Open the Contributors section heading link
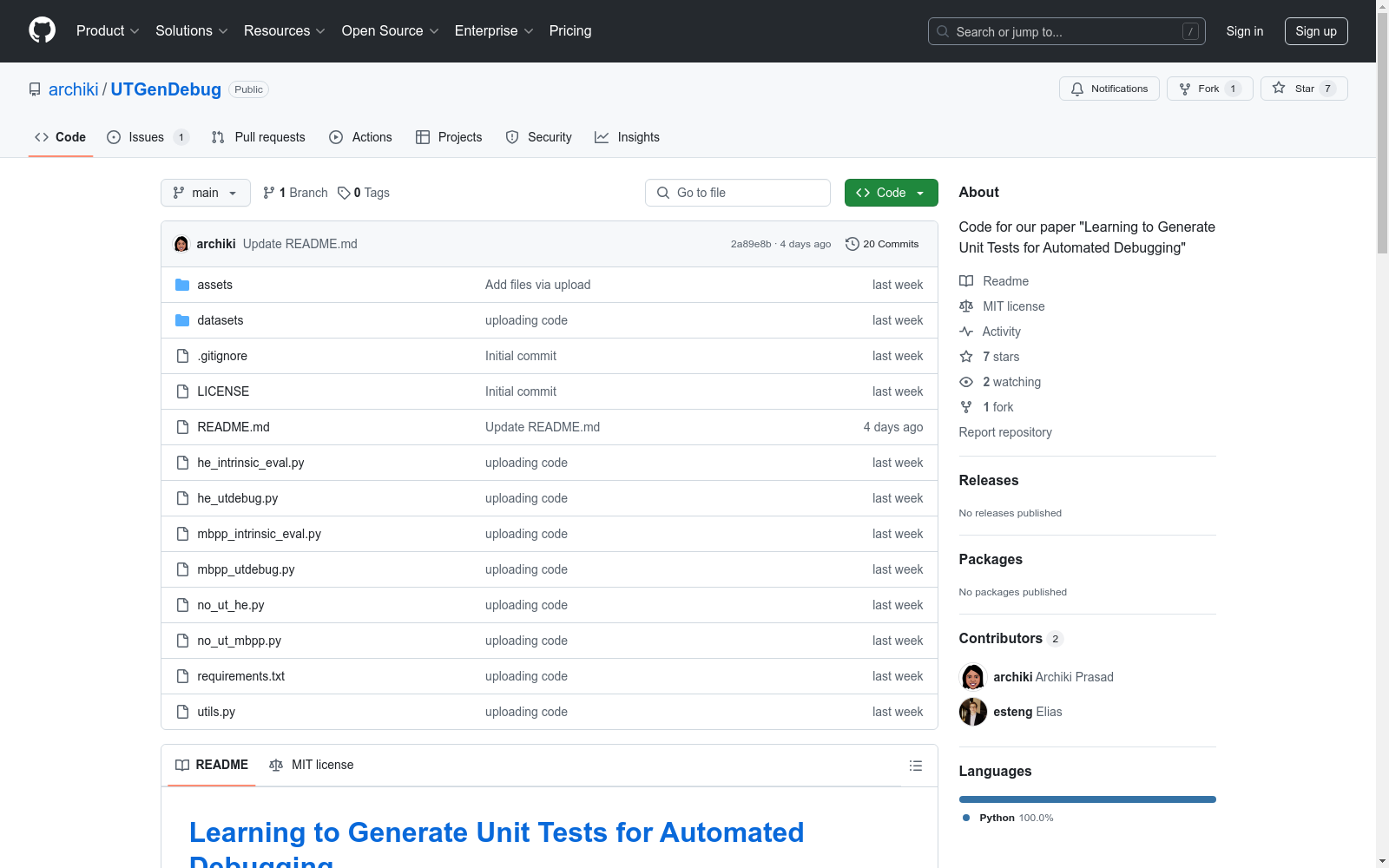This screenshot has width=1389, height=868. coord(1010,638)
